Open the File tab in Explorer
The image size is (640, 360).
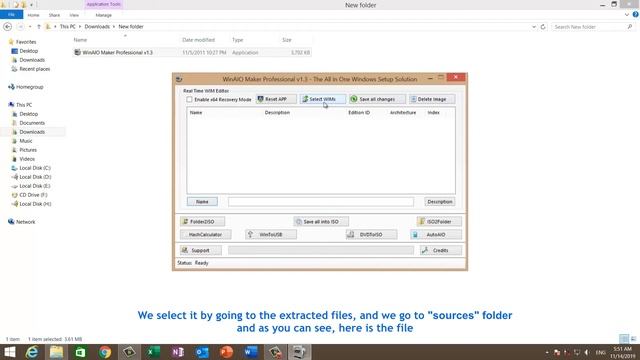tap(11, 15)
